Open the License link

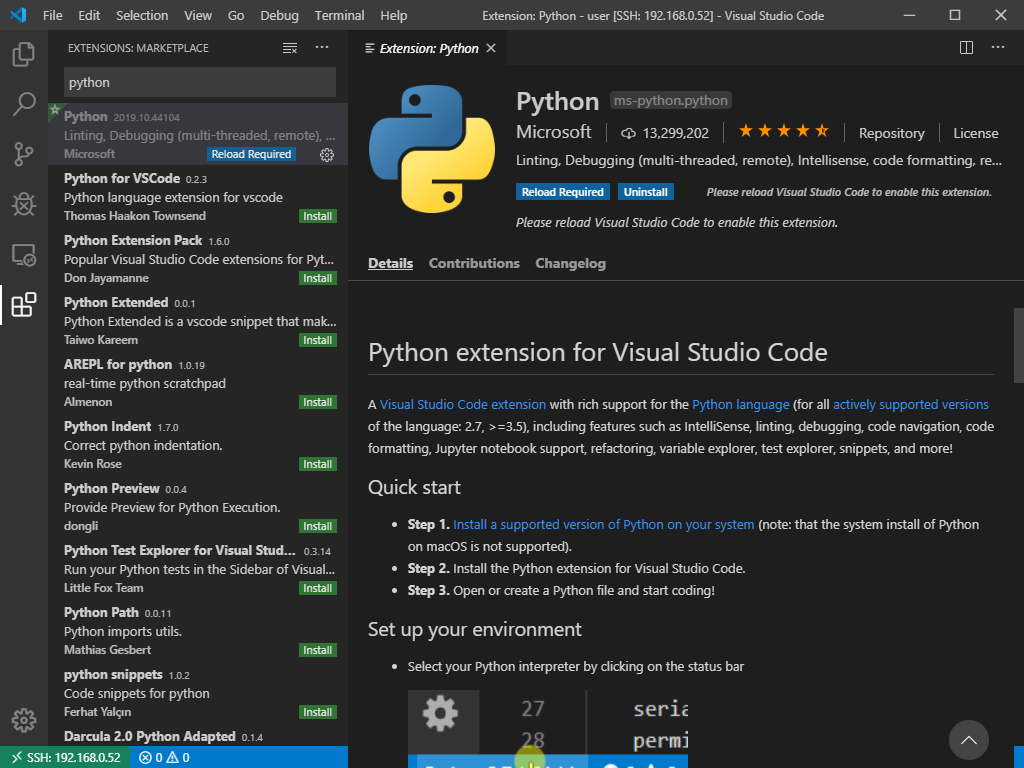[x=976, y=133]
